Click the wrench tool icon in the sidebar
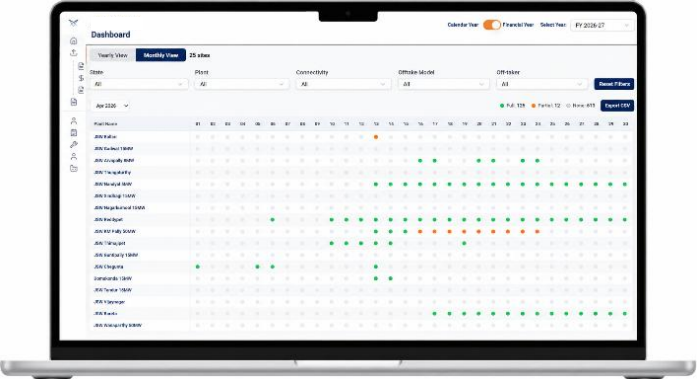Viewport: 697px width, 379px height. 74,144
